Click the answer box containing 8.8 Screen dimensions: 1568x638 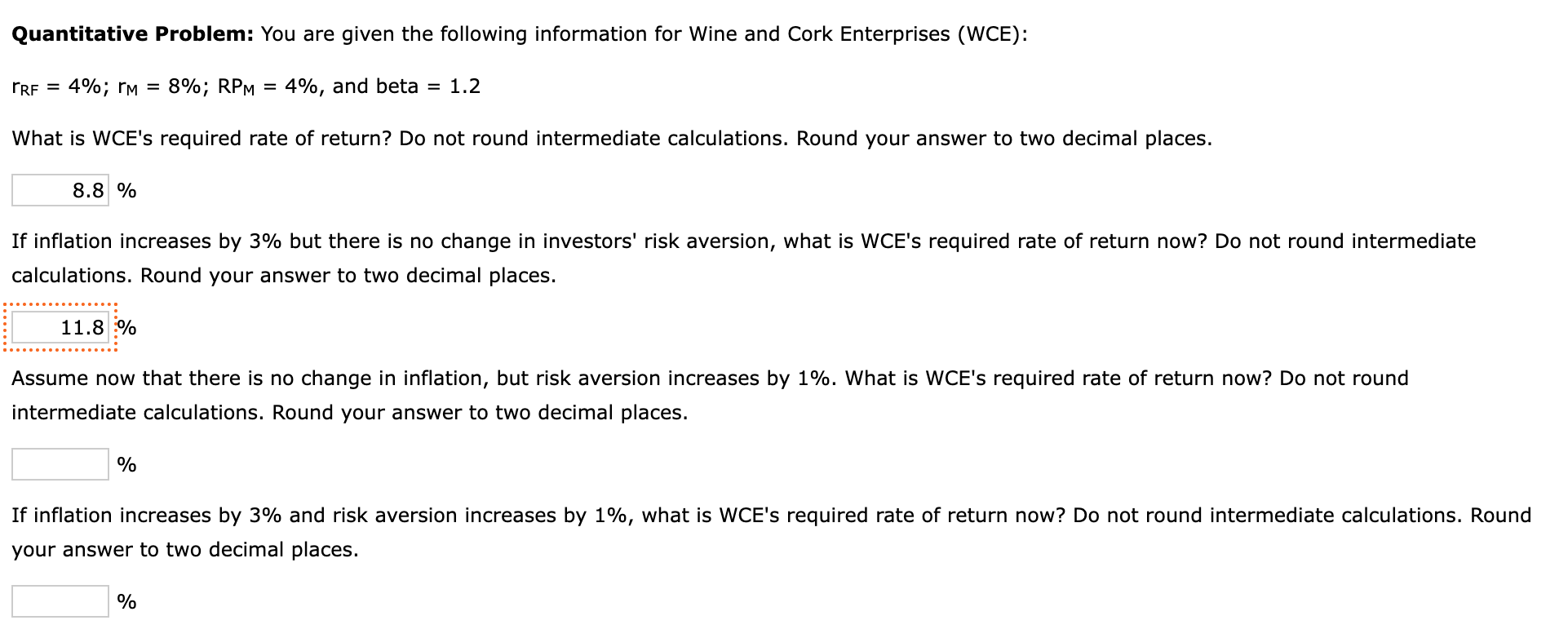click(60, 189)
